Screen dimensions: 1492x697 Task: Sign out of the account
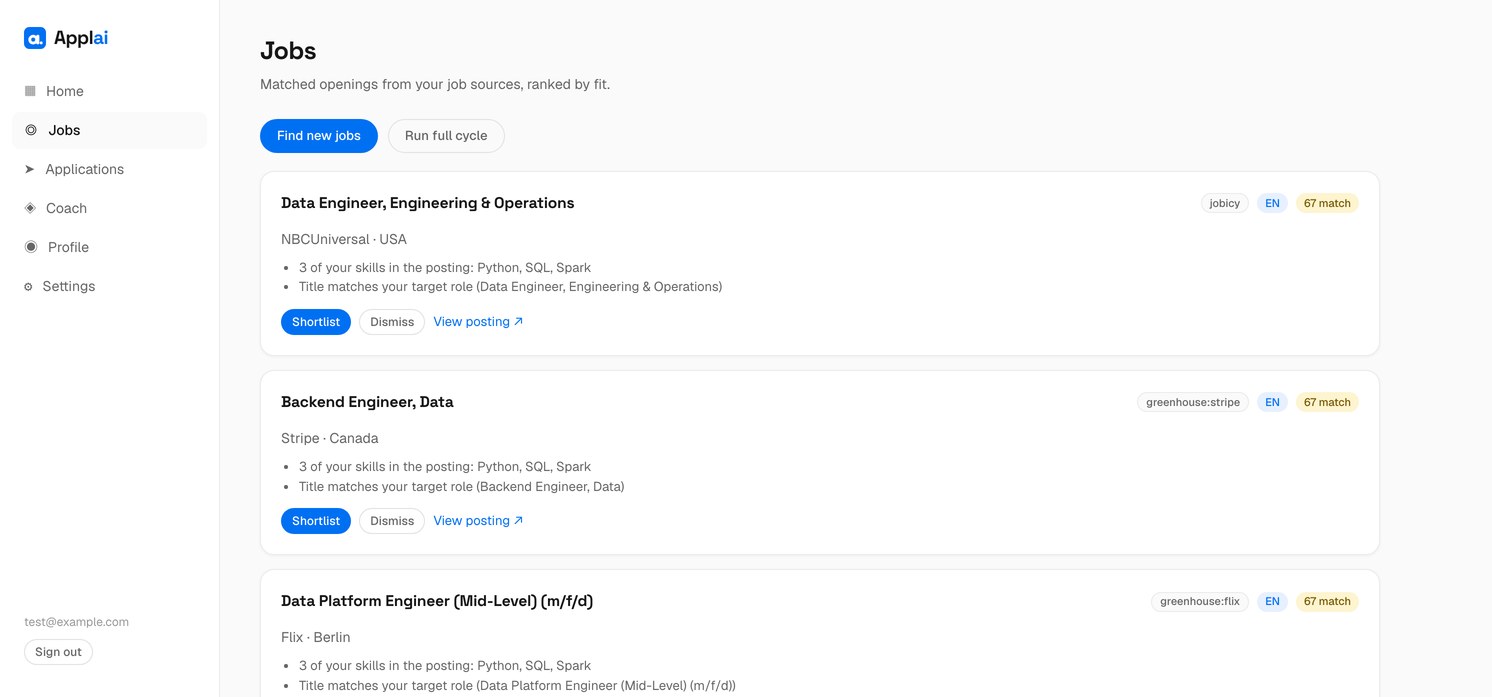click(59, 652)
